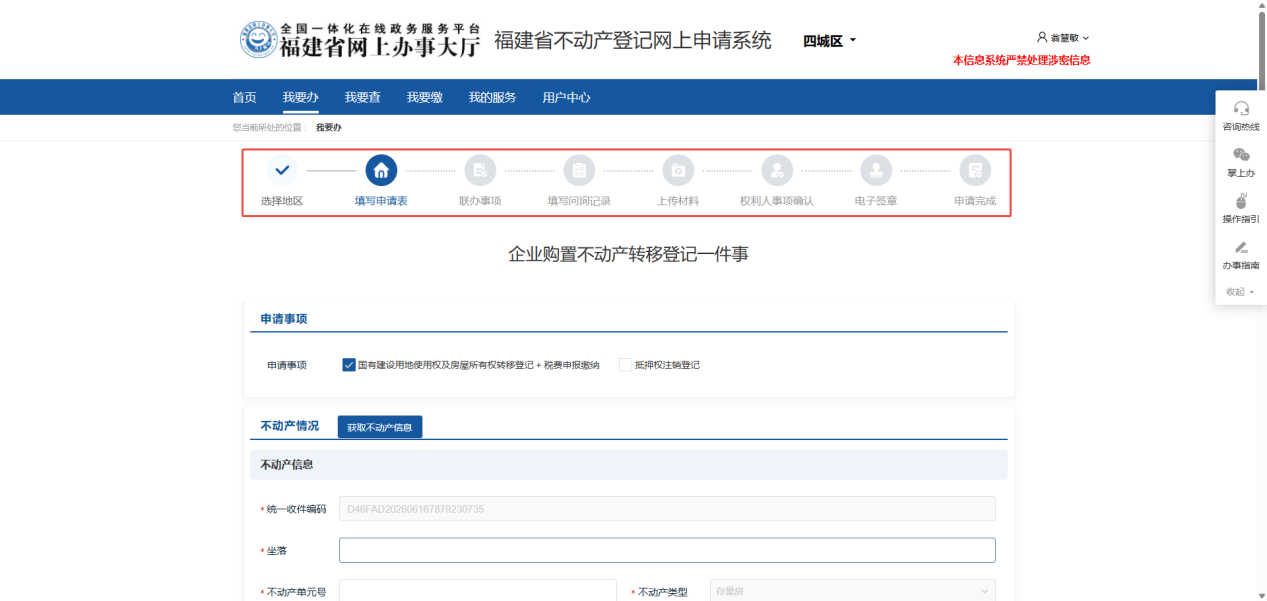Expand the 四城区 region dropdown

point(830,41)
